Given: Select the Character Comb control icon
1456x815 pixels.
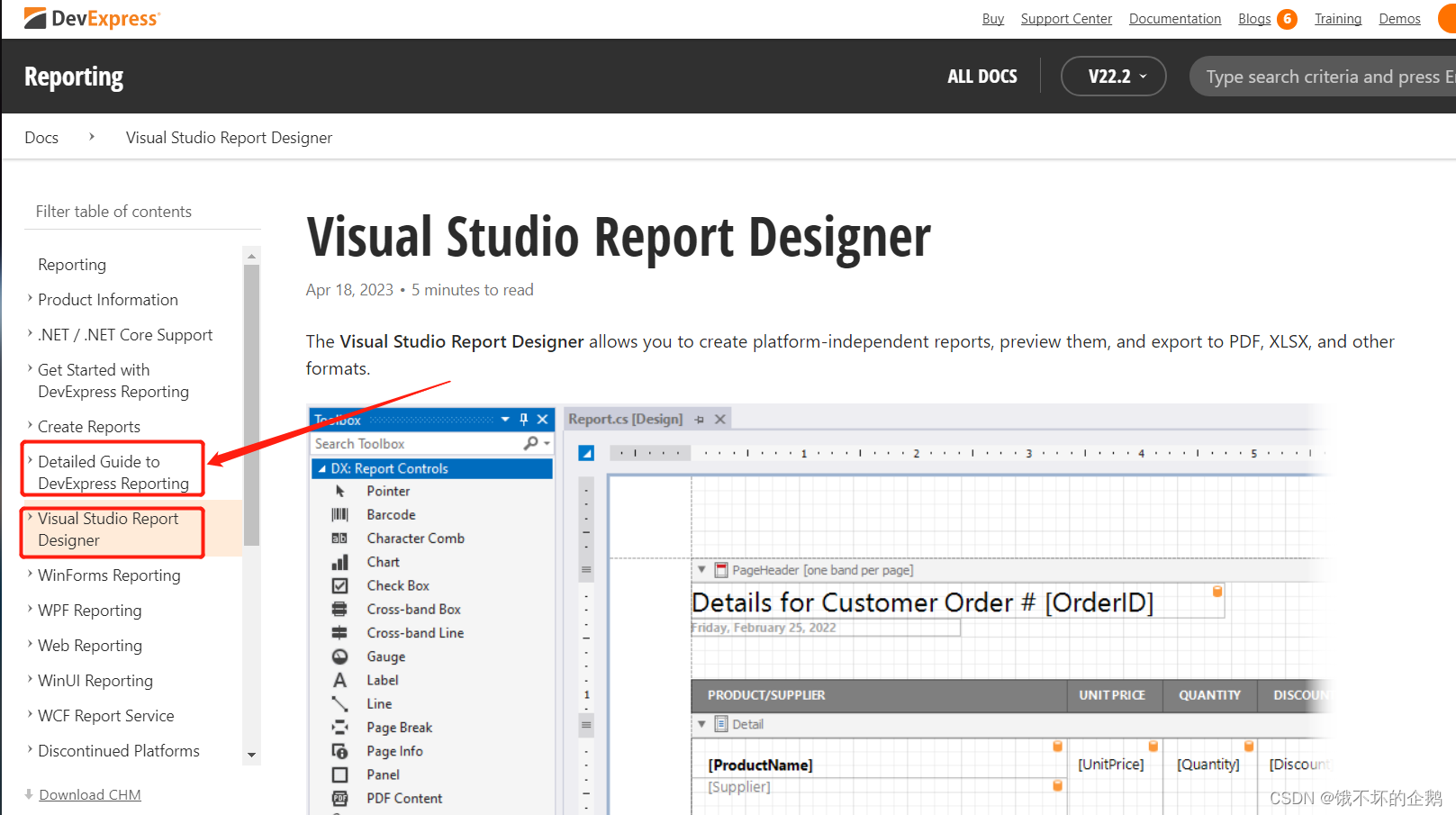Looking at the screenshot, I should (340, 538).
